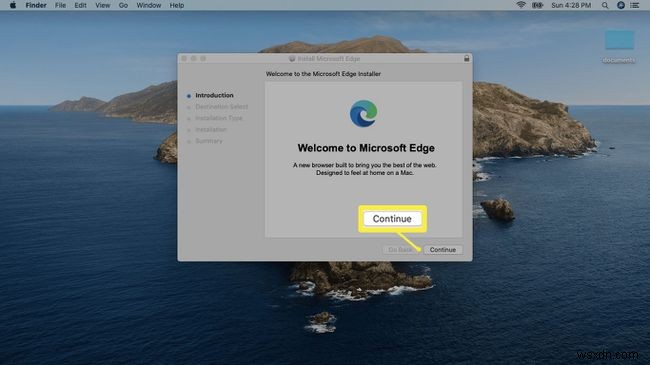Image resolution: width=650 pixels, height=365 pixels.
Task: Click the installer package icon in title
Action: 292,59
